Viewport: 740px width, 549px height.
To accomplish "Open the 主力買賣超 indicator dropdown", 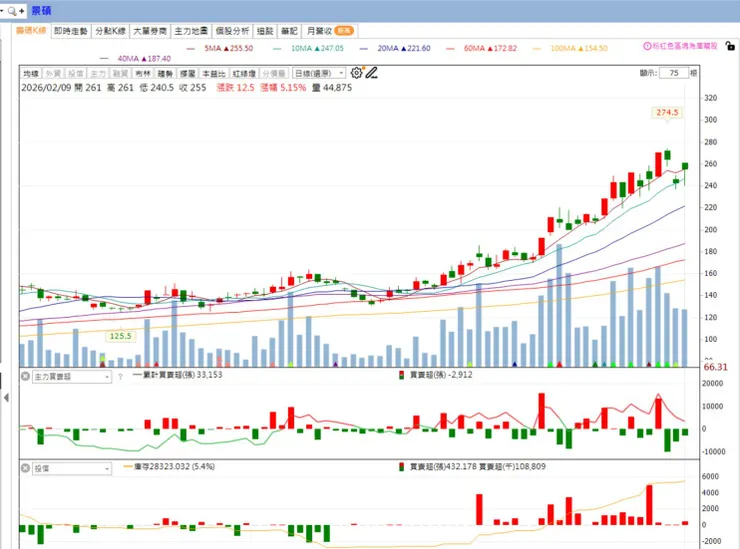I will tap(72, 377).
